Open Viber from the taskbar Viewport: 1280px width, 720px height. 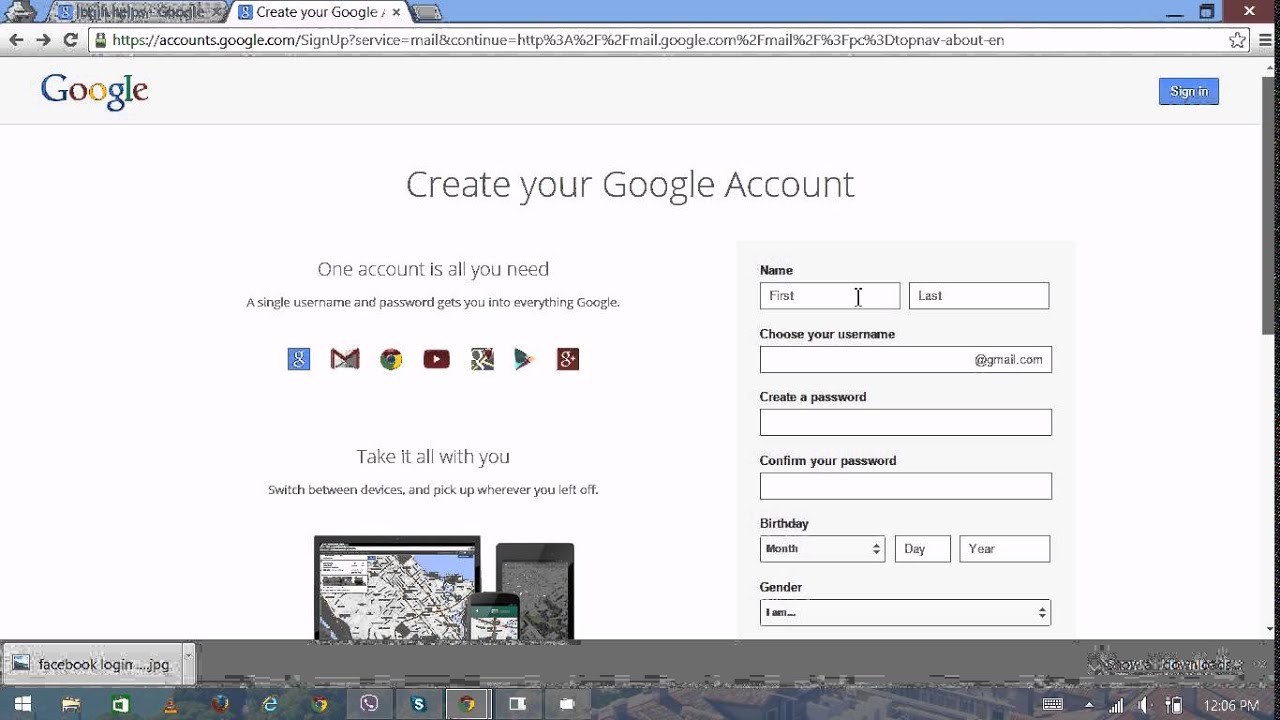coord(369,704)
